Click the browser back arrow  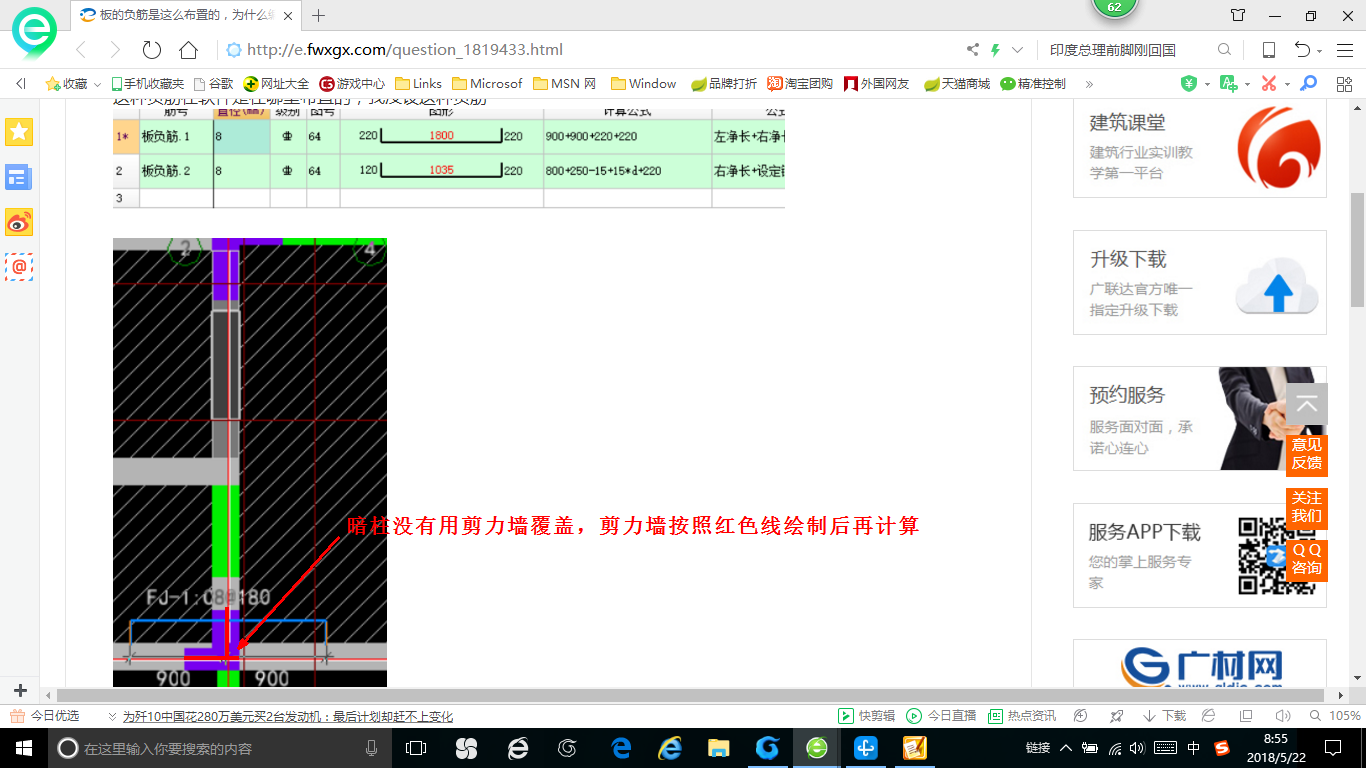click(82, 50)
